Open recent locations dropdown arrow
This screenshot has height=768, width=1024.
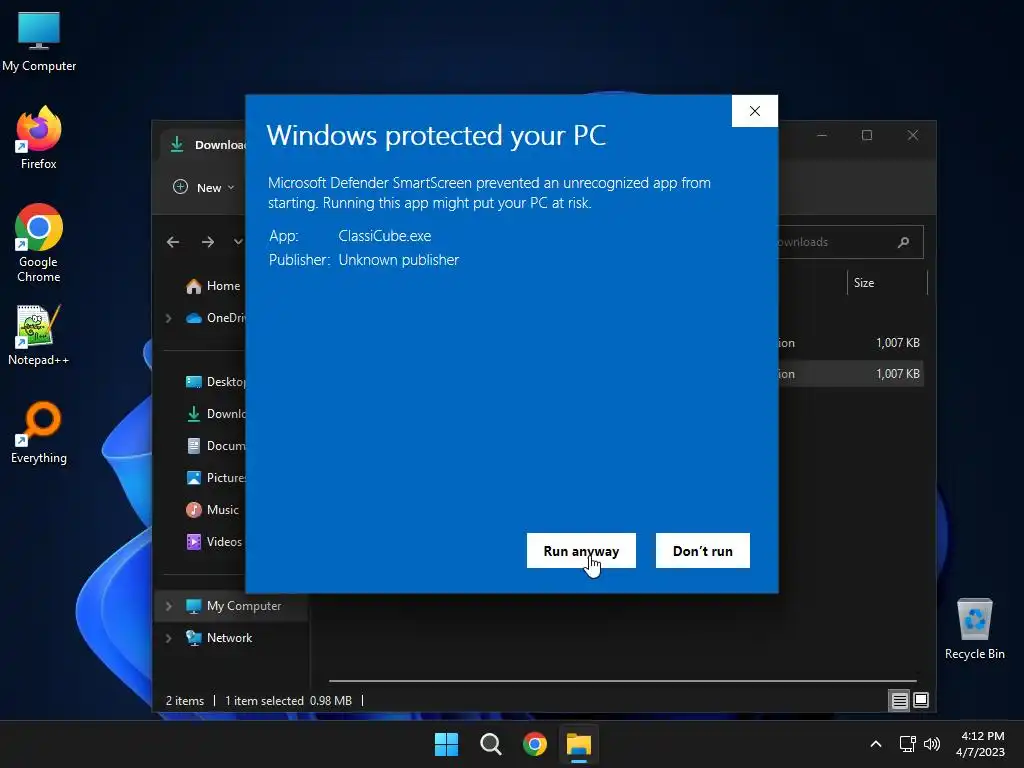[238, 242]
